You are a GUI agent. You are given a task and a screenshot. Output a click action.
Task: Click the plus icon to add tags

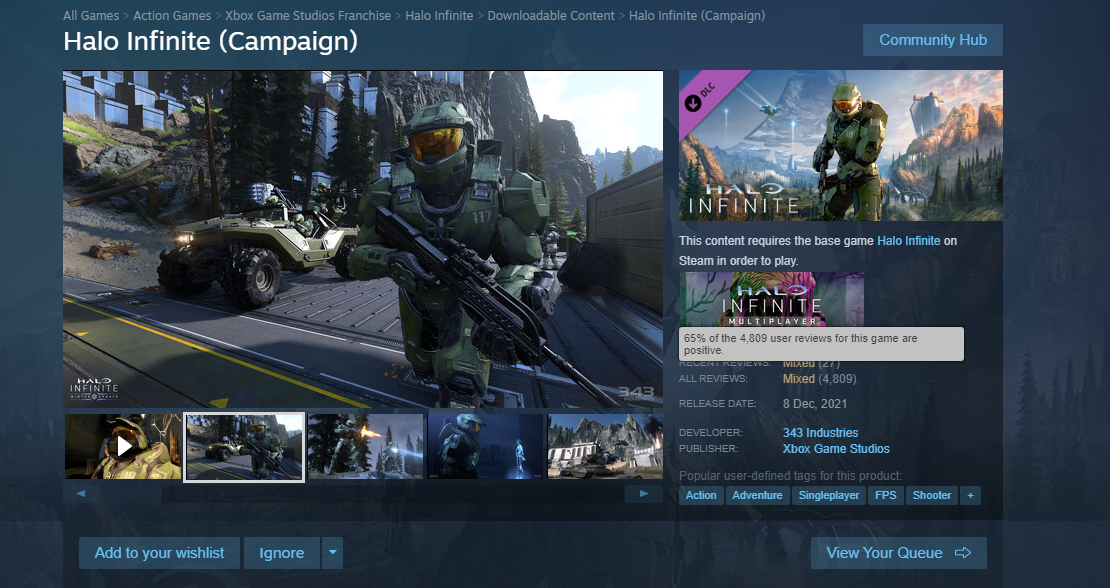click(x=970, y=495)
